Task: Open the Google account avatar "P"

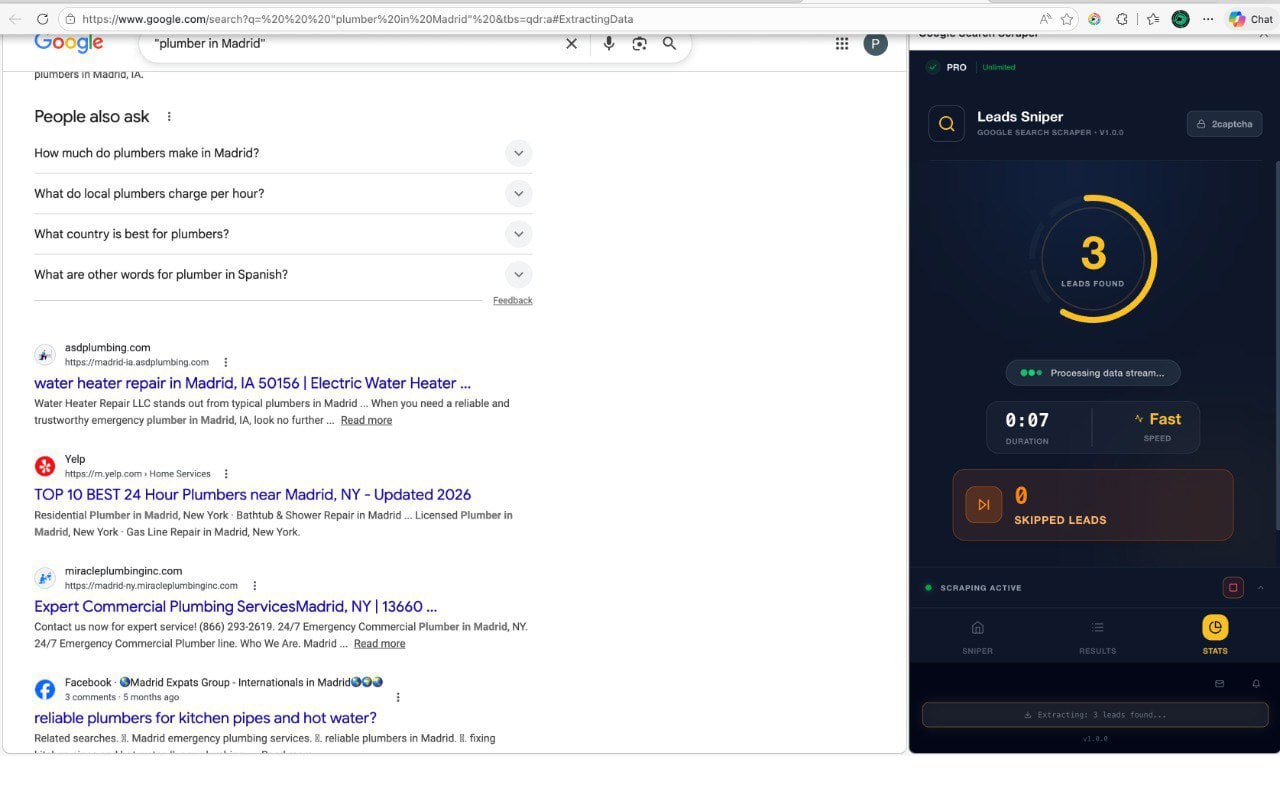Action: click(x=875, y=43)
